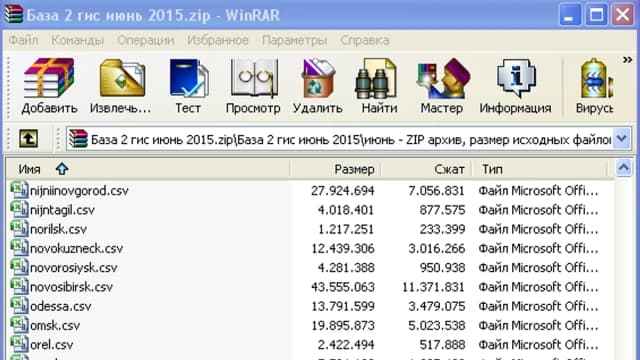Click packed value 3.016.266

[437, 248]
